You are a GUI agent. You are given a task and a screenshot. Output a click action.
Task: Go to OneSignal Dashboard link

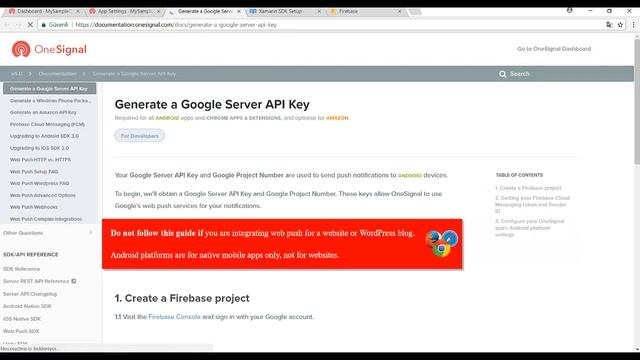[x=554, y=49]
